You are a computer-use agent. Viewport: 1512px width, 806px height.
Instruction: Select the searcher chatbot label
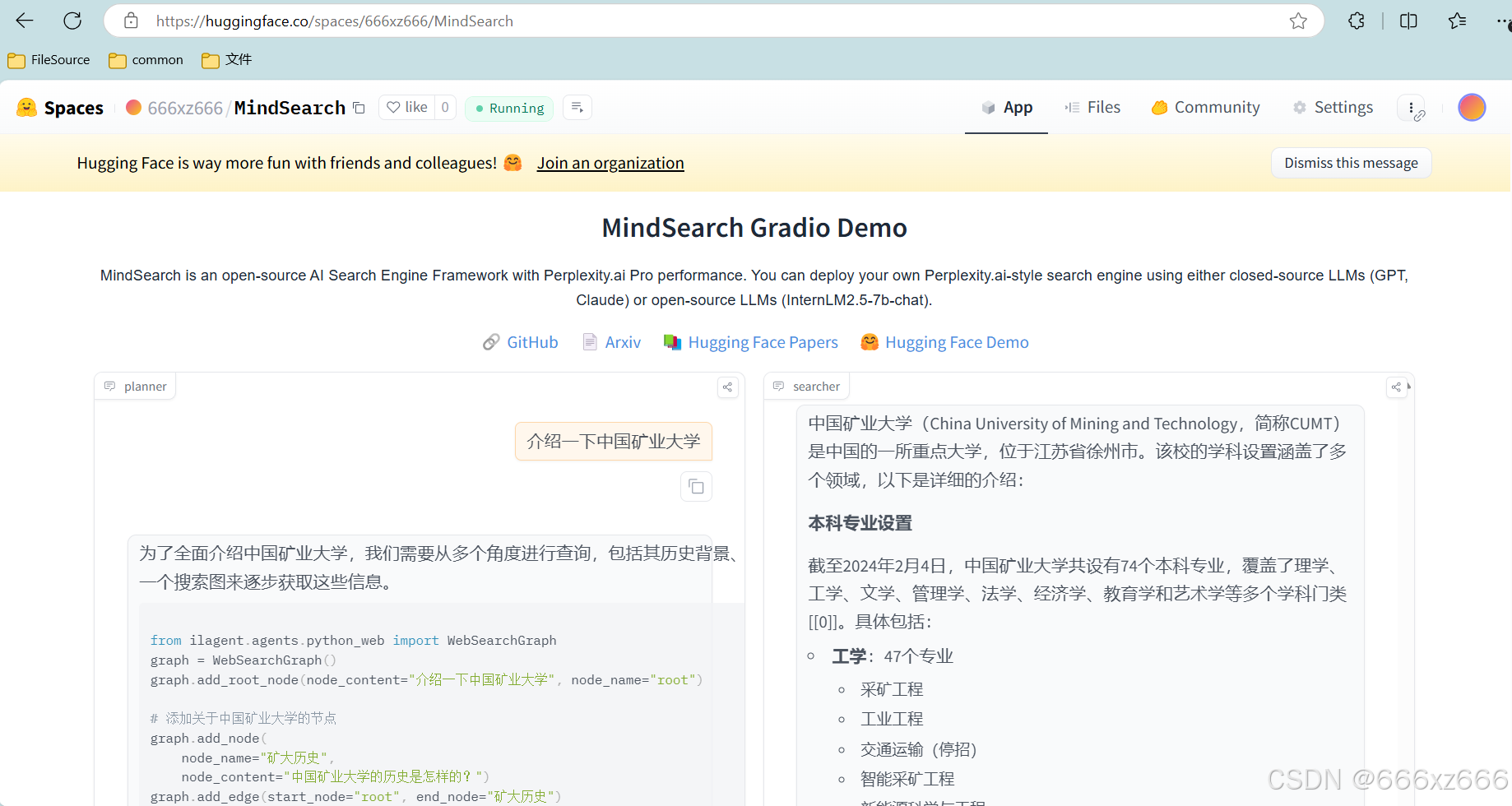tap(807, 387)
